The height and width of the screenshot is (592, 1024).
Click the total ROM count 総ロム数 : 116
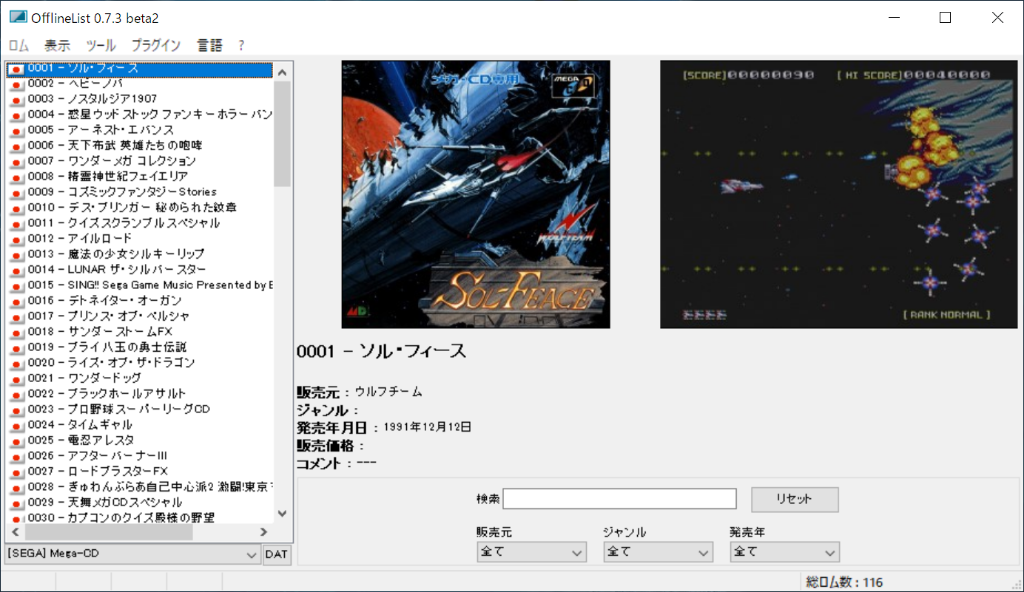pos(844,582)
